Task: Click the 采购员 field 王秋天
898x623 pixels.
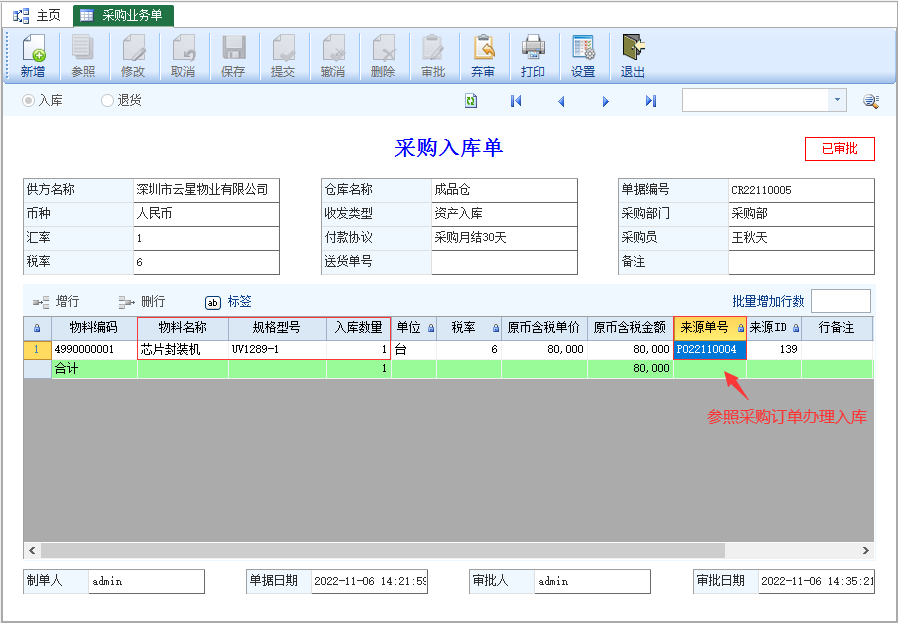Action: pos(801,238)
